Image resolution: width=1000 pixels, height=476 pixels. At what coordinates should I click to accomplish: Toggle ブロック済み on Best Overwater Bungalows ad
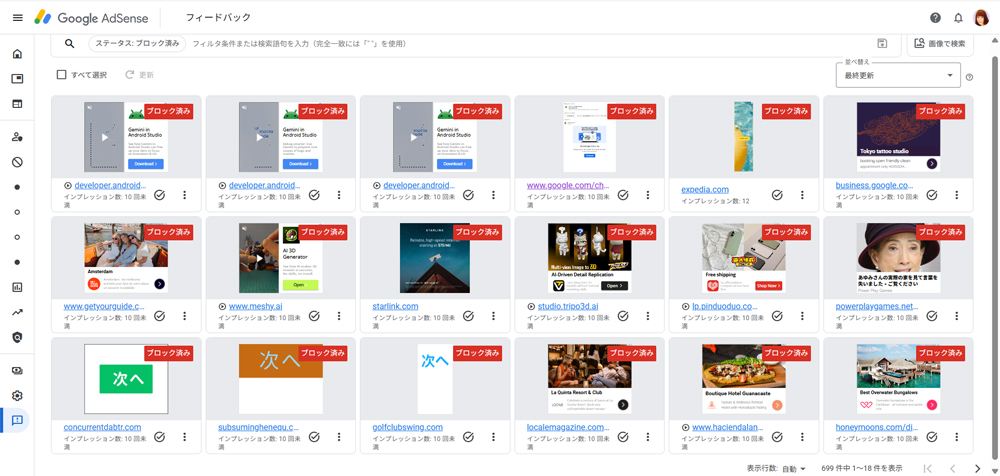tap(940, 353)
